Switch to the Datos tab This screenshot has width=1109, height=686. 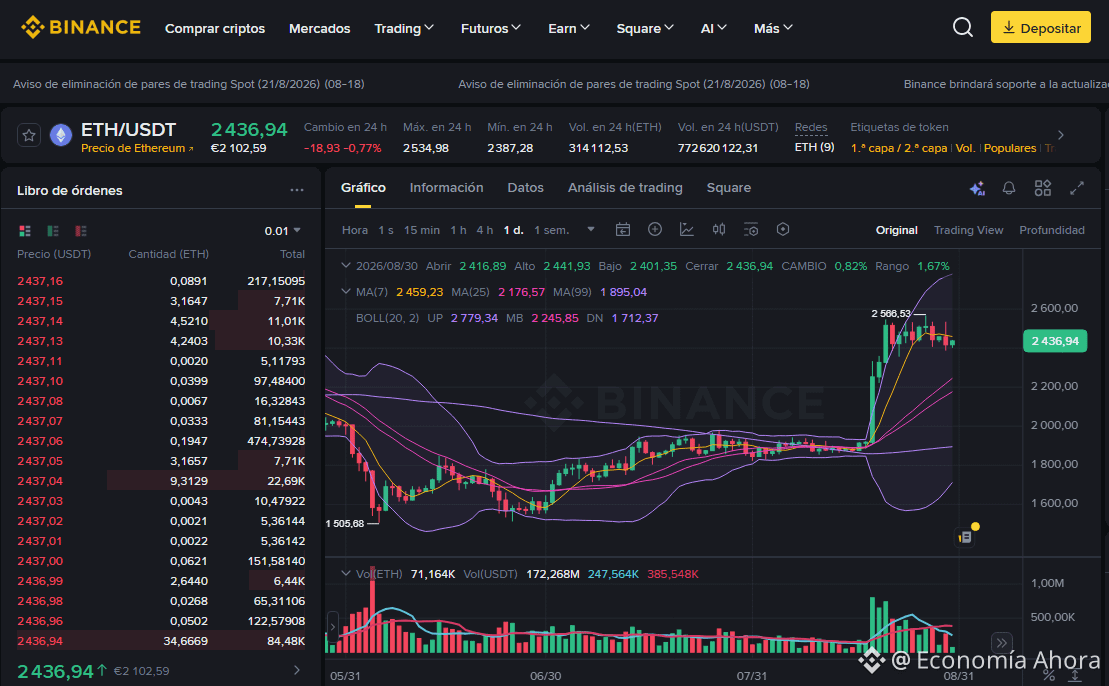(526, 187)
